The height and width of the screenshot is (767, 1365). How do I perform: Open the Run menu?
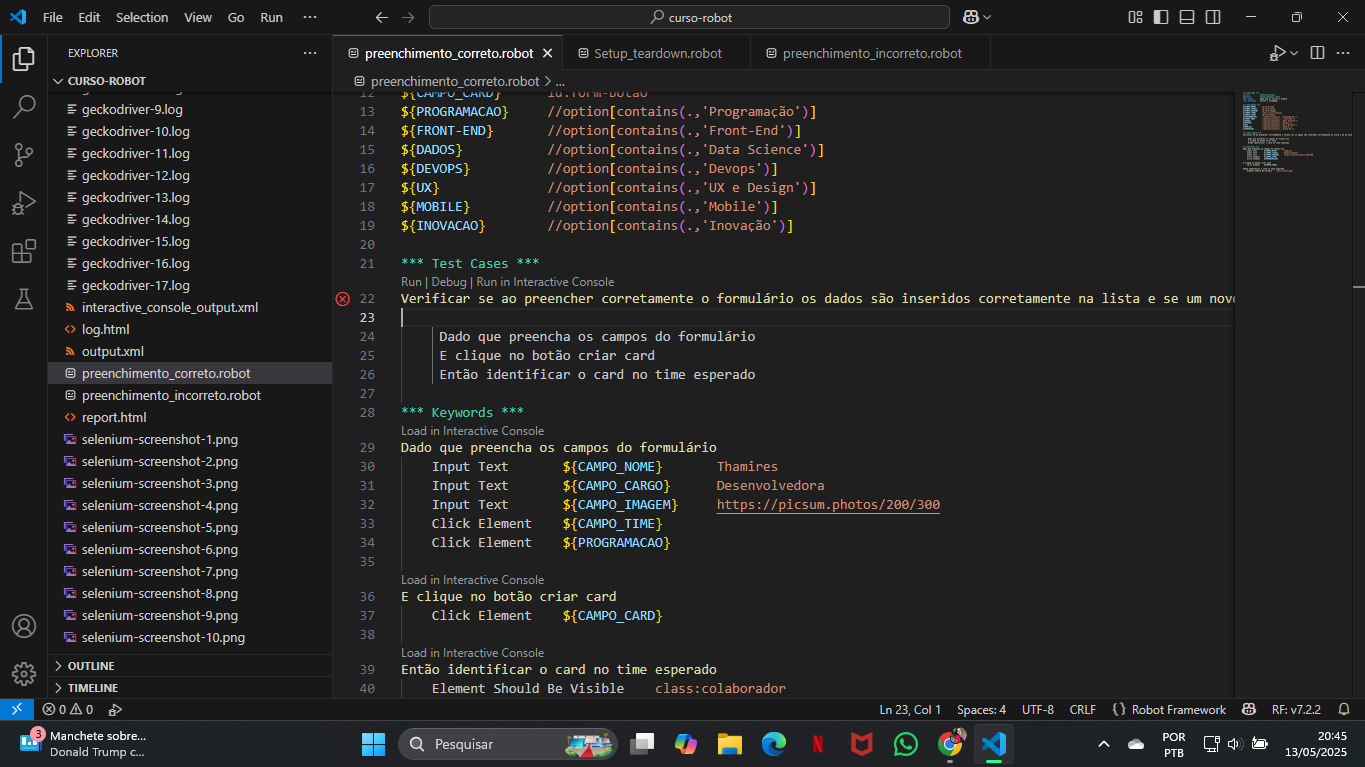coord(271,17)
